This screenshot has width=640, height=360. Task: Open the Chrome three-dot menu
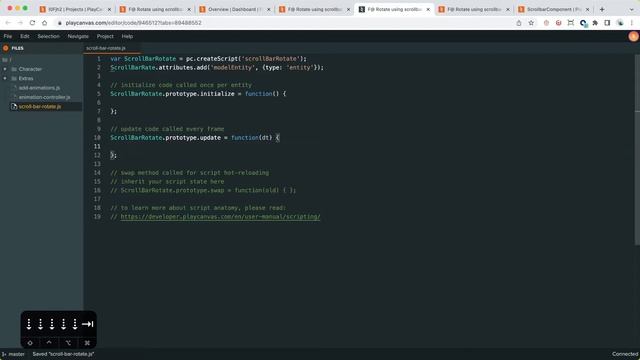tap(632, 23)
